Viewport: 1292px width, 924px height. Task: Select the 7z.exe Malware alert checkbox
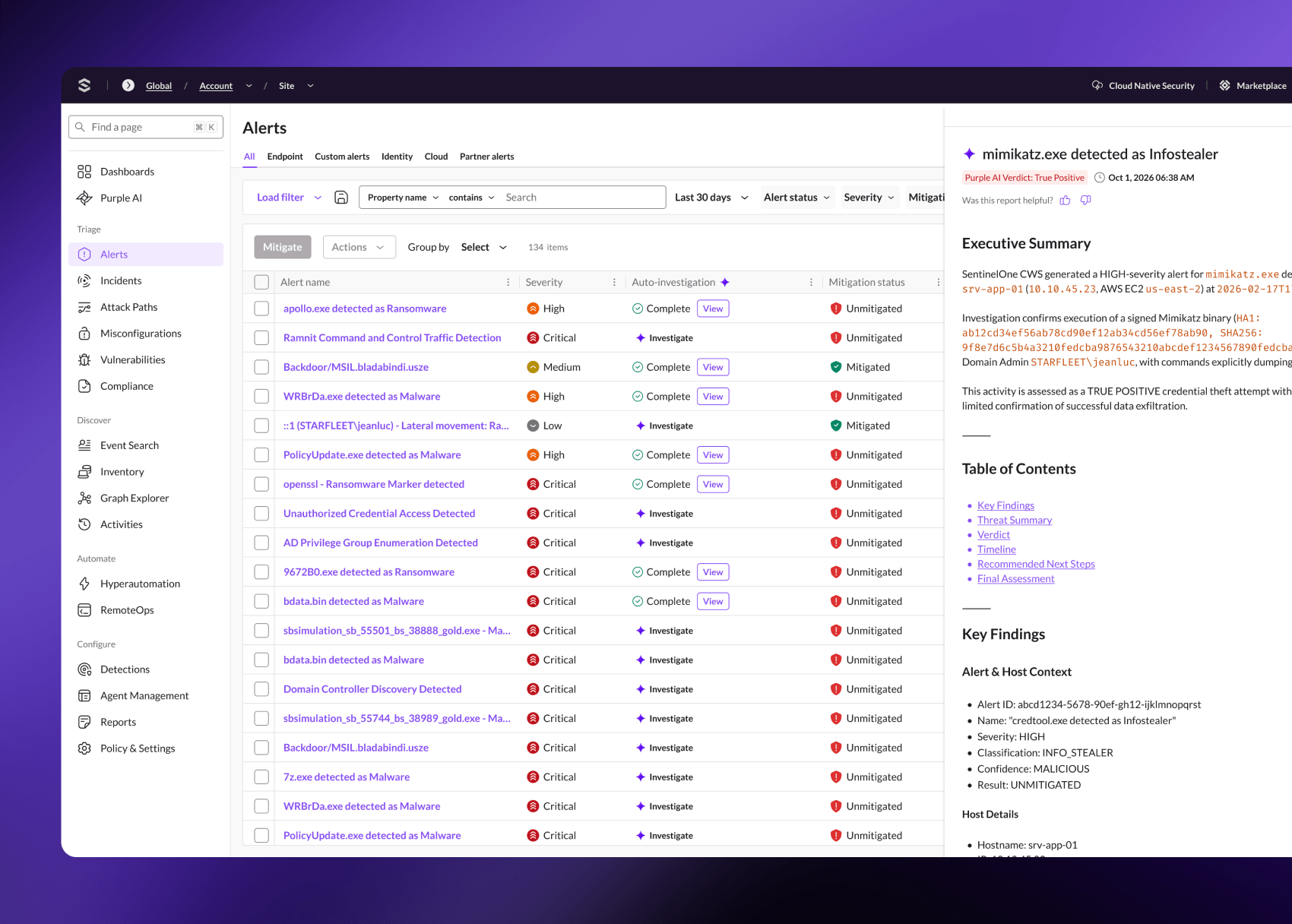[x=261, y=777]
